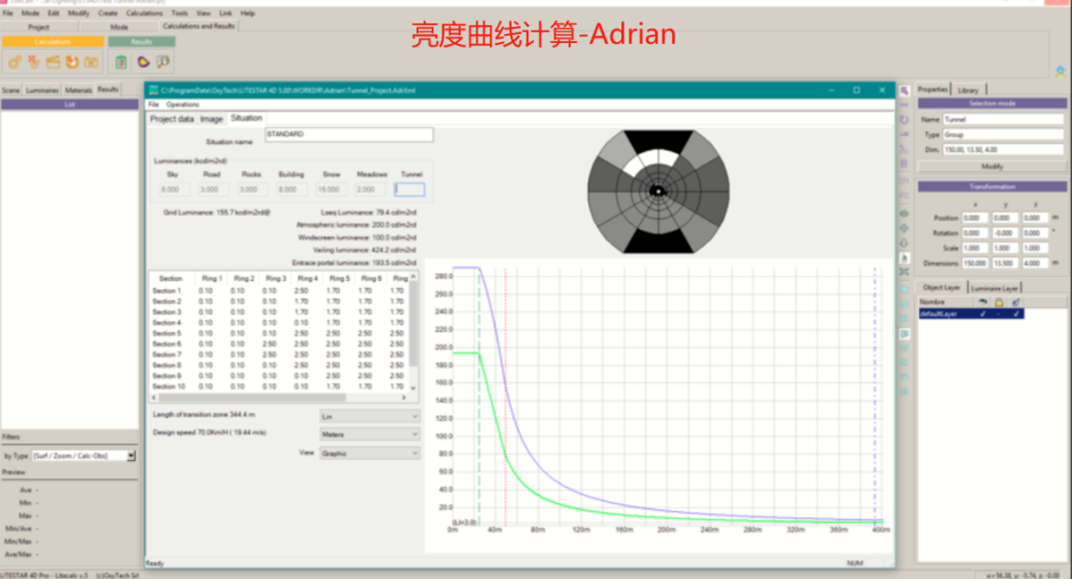Click the padlock column header icon
1072x579 pixels.
pyautogui.click(x=999, y=301)
